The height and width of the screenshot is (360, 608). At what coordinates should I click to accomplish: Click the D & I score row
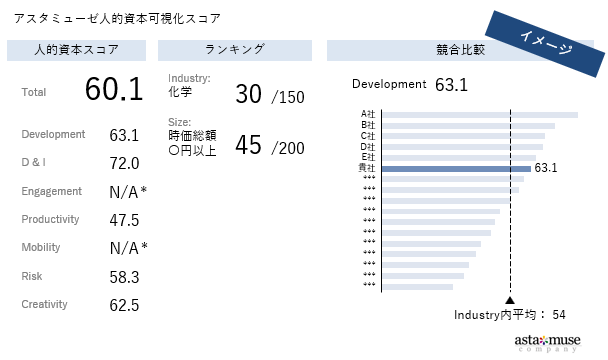tap(80, 163)
